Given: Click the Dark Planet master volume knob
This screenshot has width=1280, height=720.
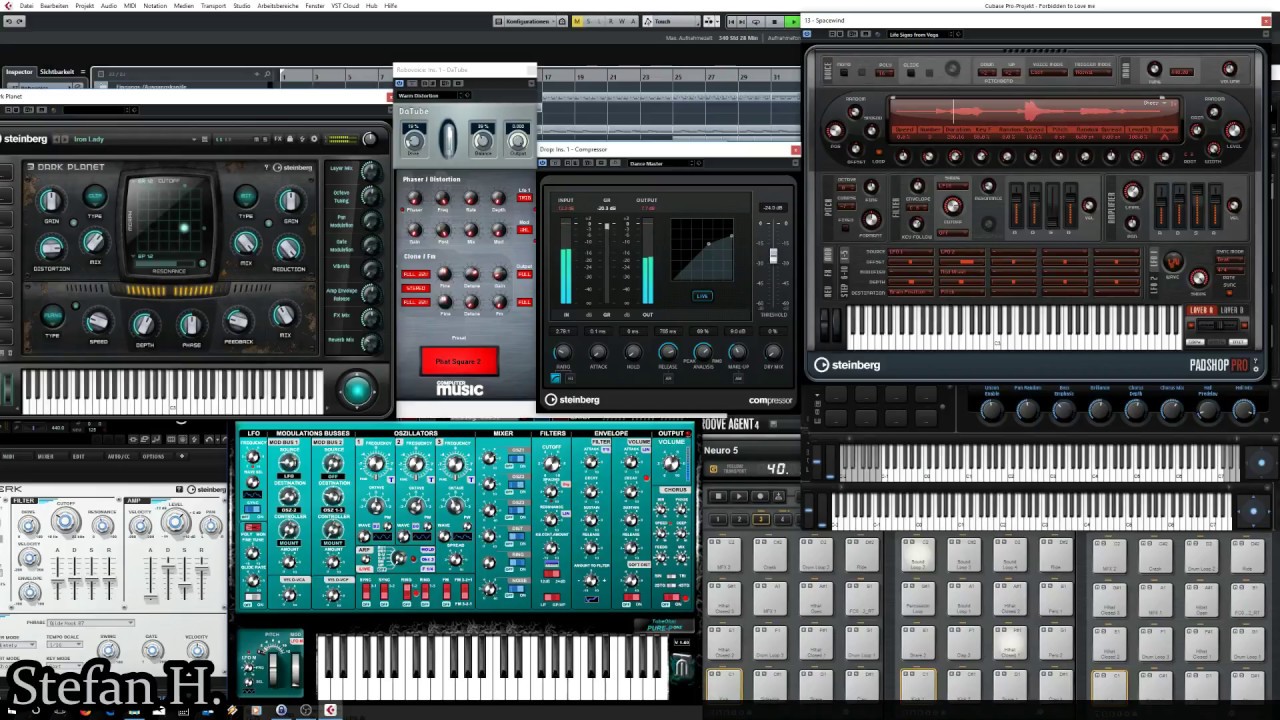Looking at the screenshot, I should pyautogui.click(x=370, y=139).
